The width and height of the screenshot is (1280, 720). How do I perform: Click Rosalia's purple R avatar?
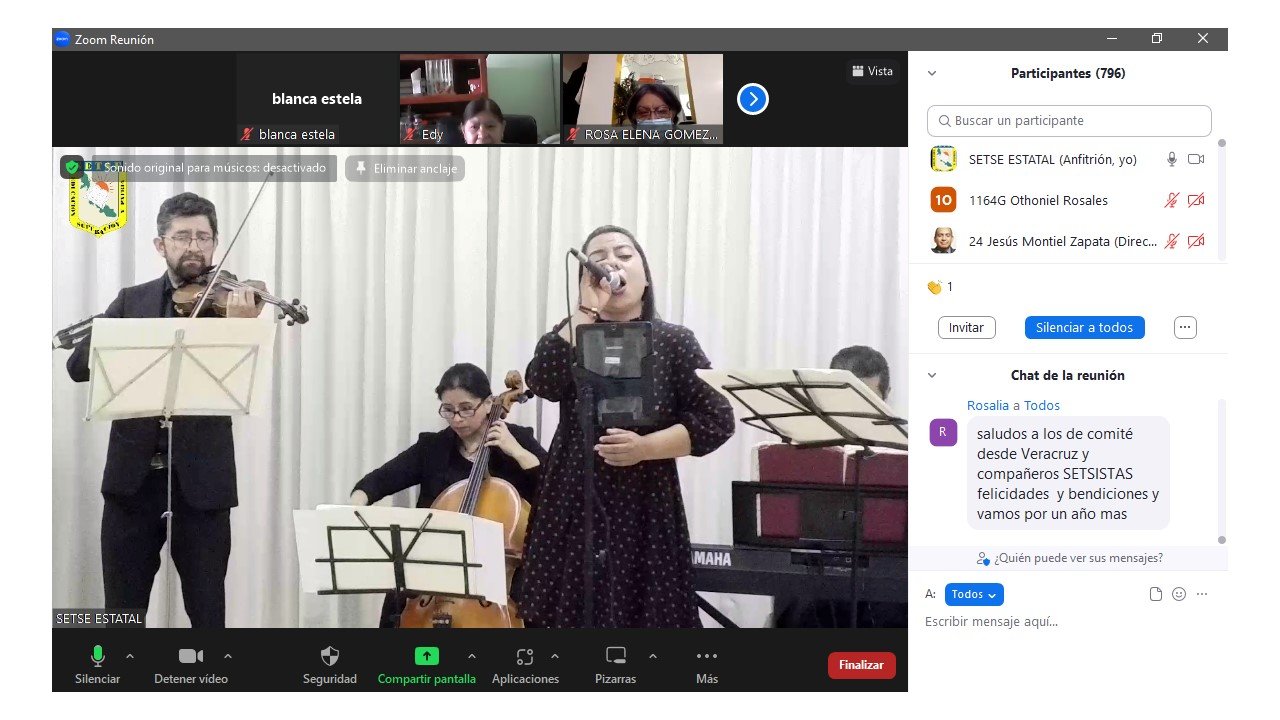click(943, 433)
